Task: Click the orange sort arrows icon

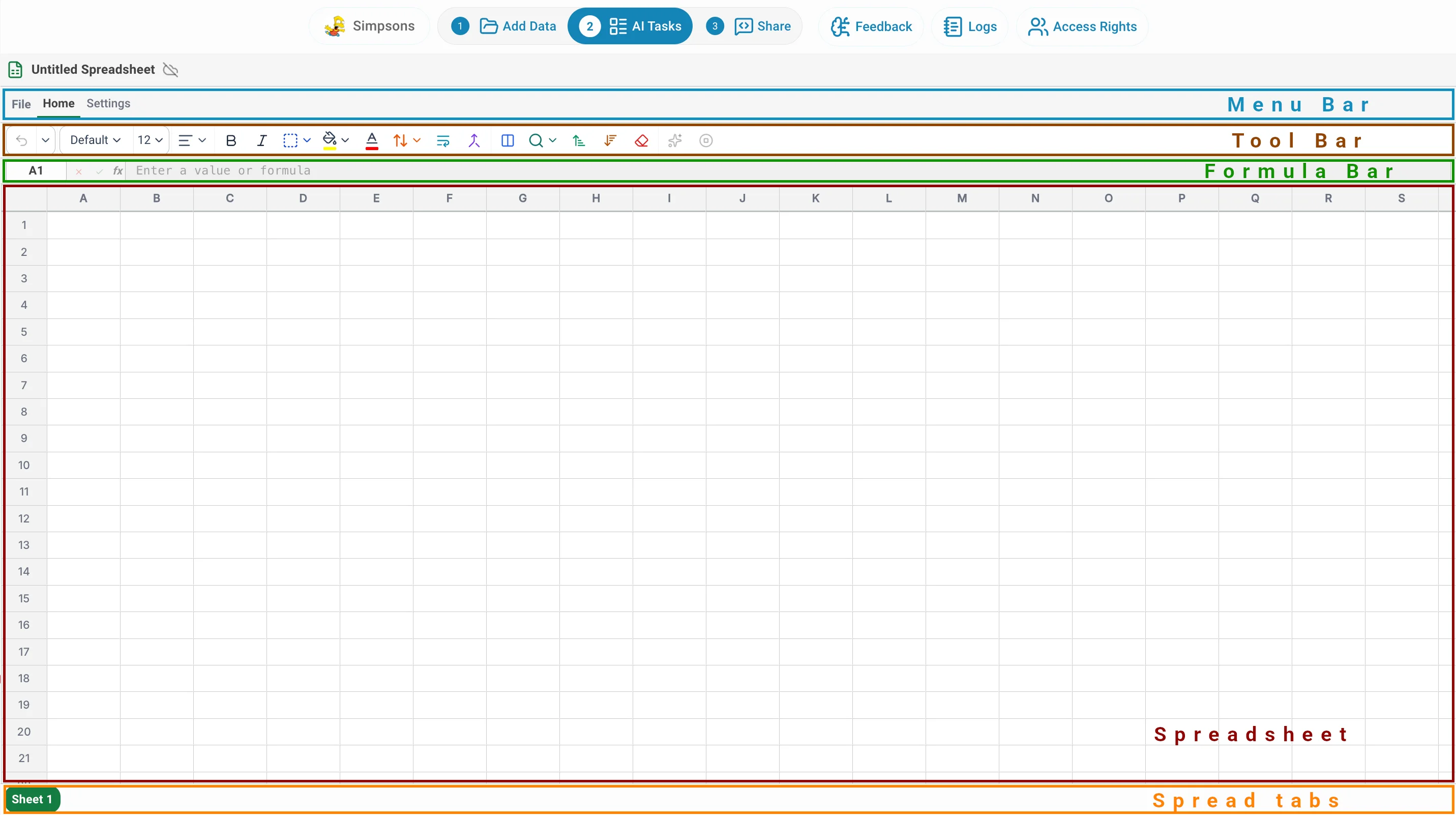Action: coord(400,140)
